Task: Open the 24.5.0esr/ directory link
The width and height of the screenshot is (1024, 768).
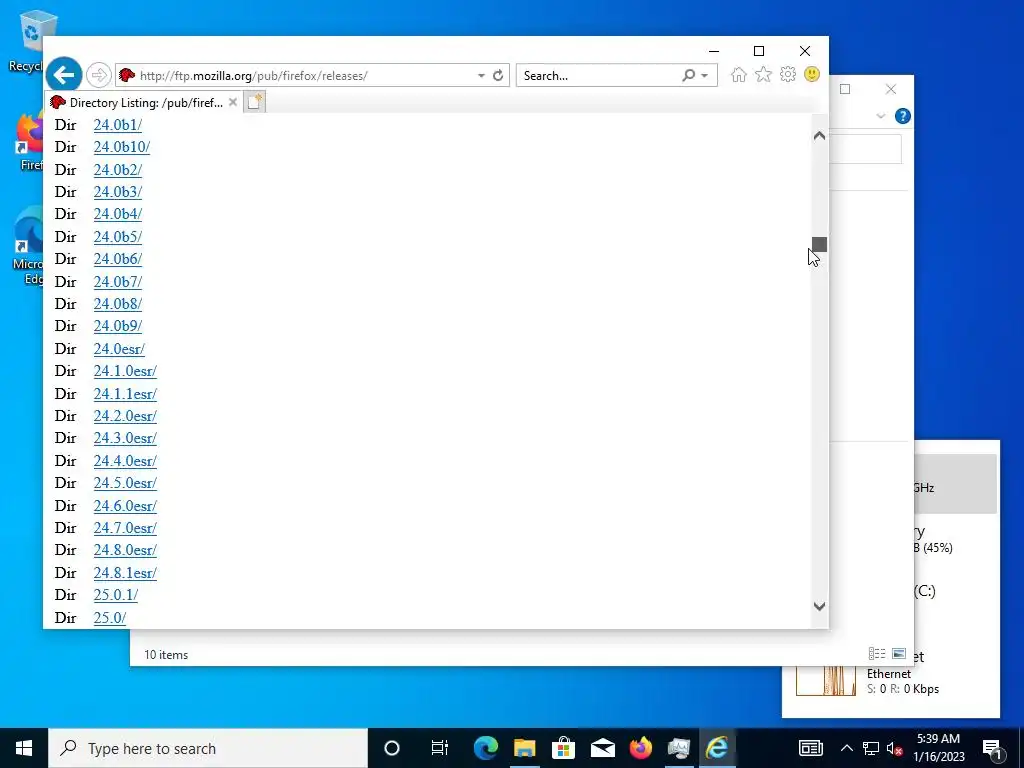Action: 125,484
